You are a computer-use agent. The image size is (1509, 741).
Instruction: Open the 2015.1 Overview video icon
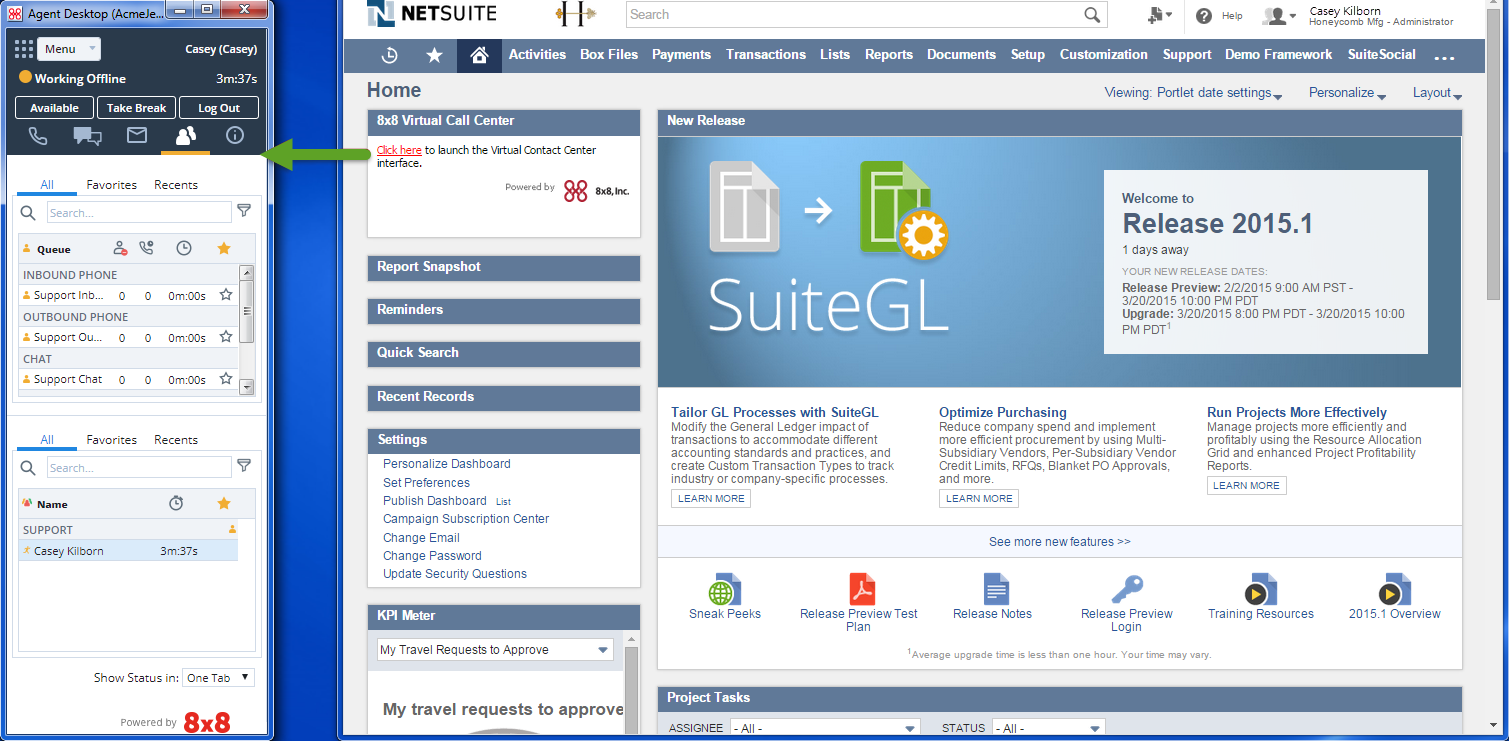(x=1394, y=589)
